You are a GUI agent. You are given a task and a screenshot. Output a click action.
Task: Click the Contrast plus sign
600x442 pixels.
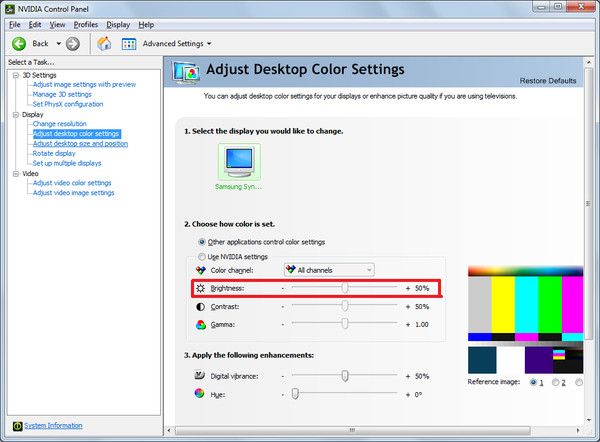408,307
